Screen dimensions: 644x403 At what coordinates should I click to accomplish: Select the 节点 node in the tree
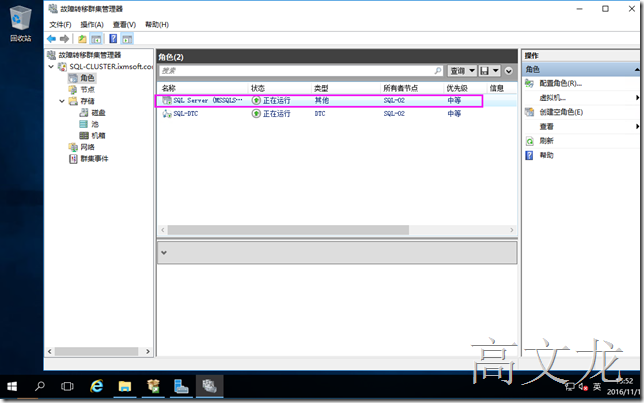(x=87, y=89)
